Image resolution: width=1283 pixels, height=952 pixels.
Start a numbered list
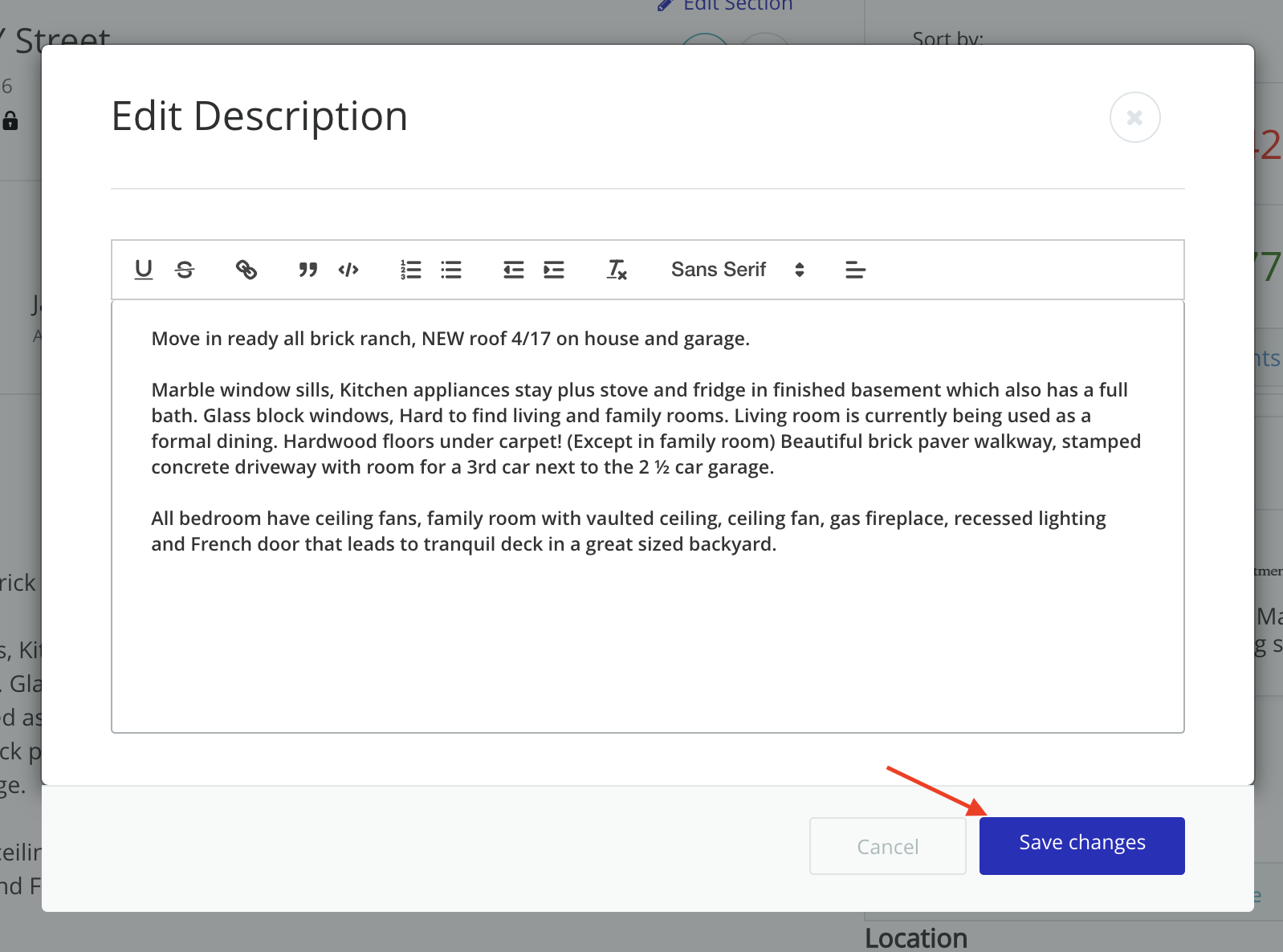[x=410, y=270]
